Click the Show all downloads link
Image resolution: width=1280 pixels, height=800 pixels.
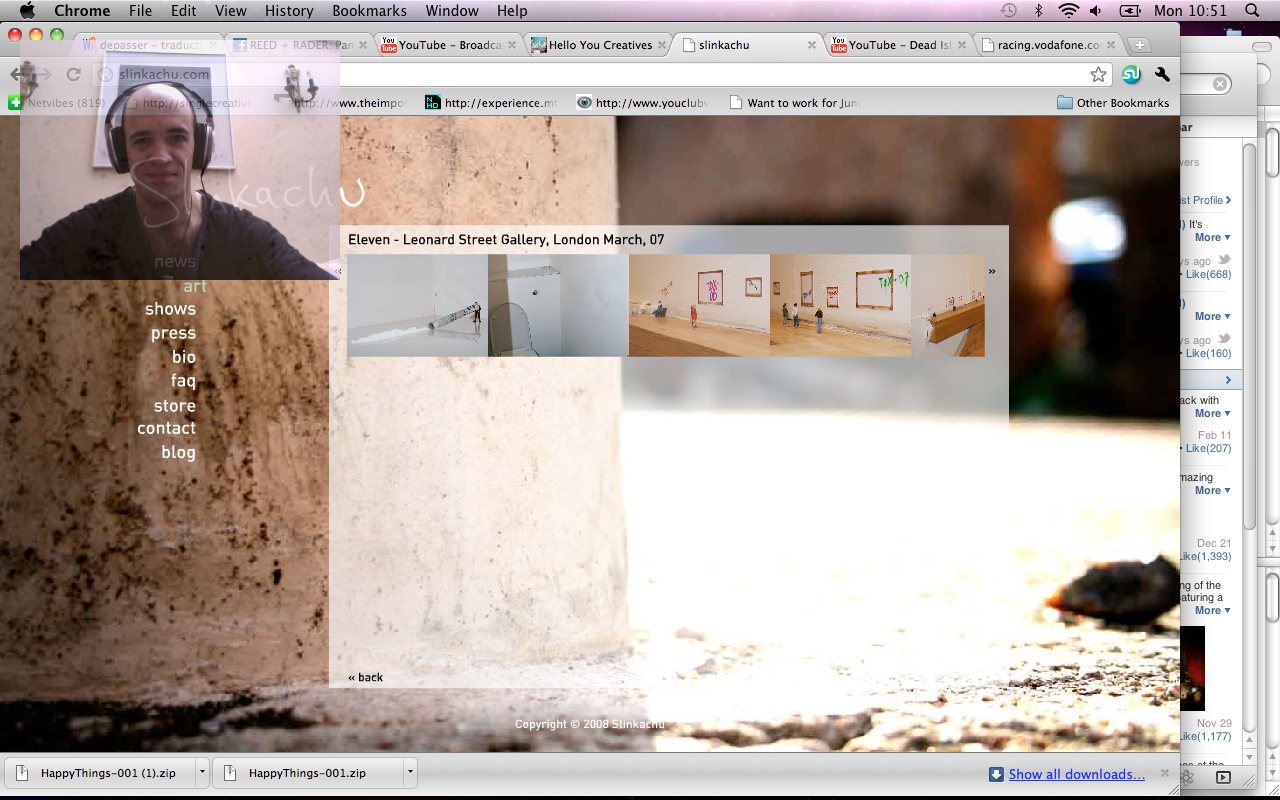pos(1076,774)
